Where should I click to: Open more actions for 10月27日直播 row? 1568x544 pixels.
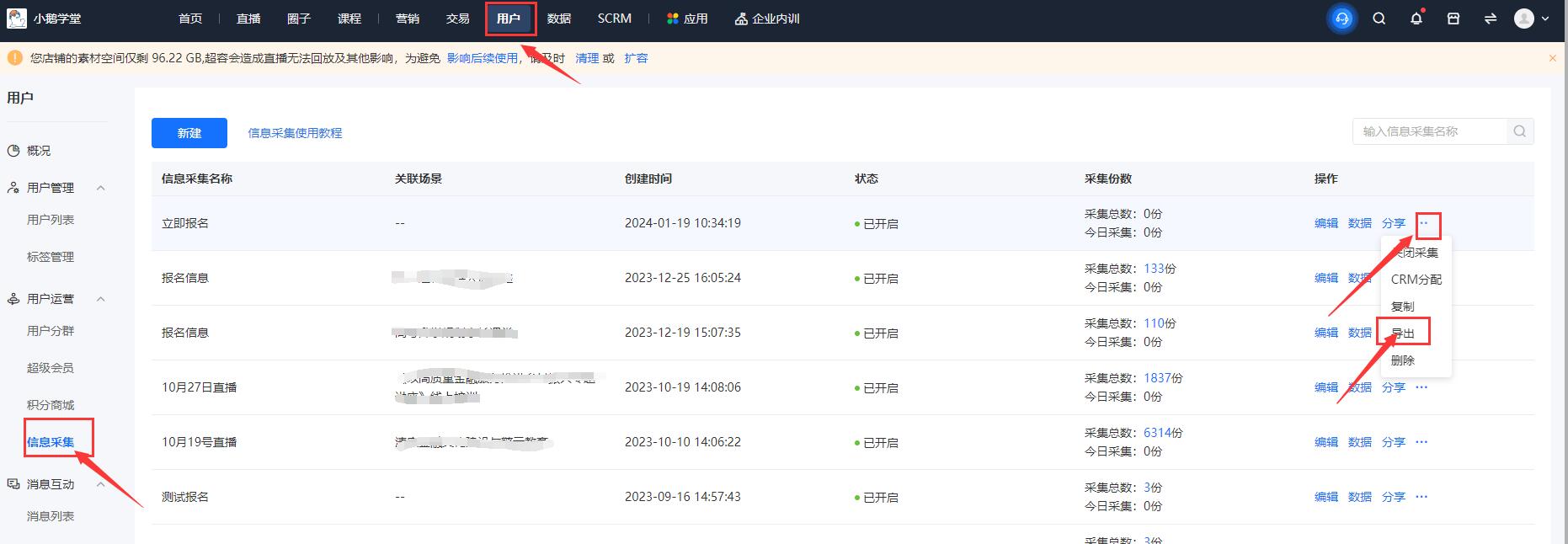point(1421,387)
